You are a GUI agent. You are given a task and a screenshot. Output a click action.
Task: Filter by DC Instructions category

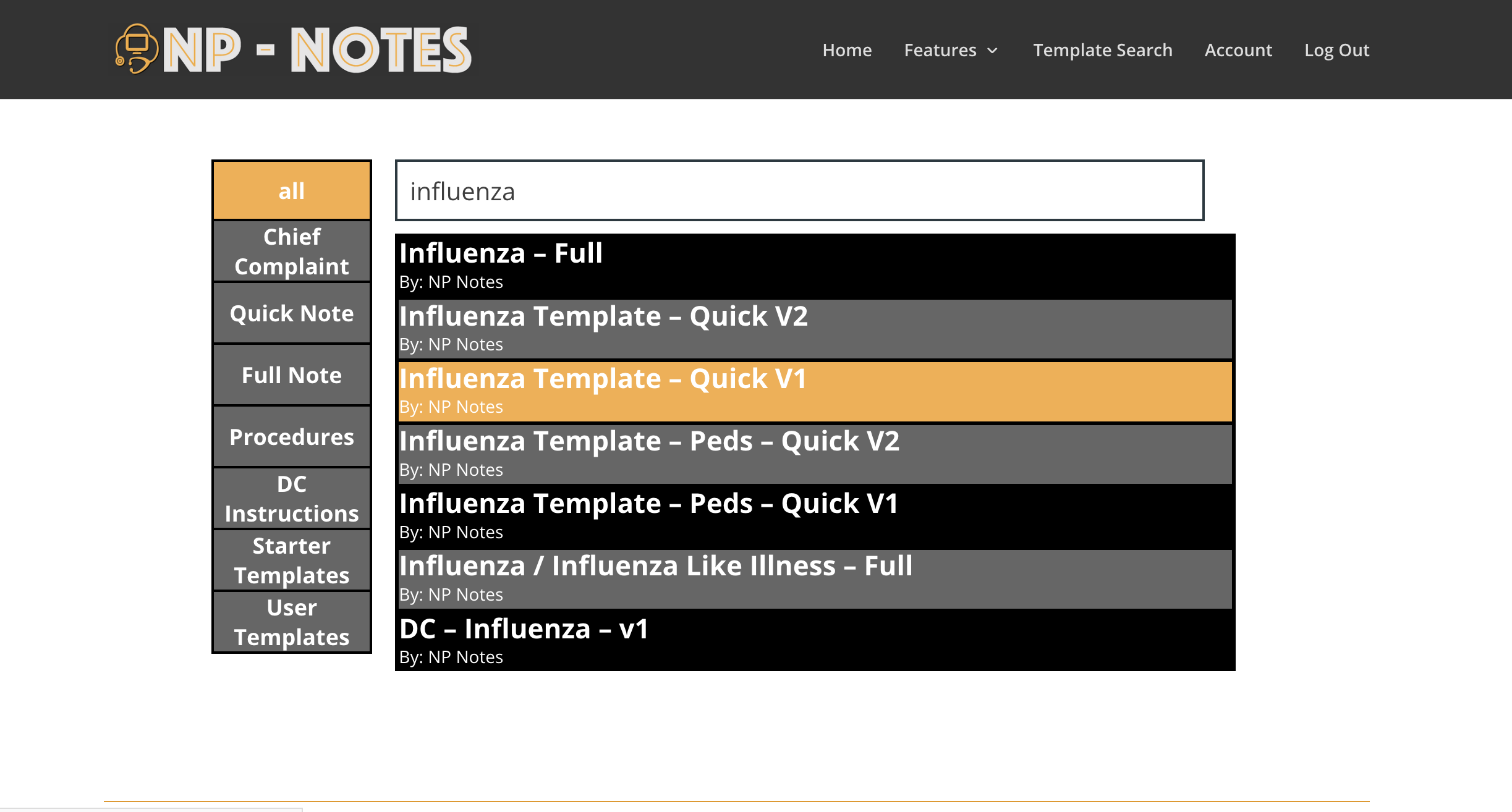292,498
